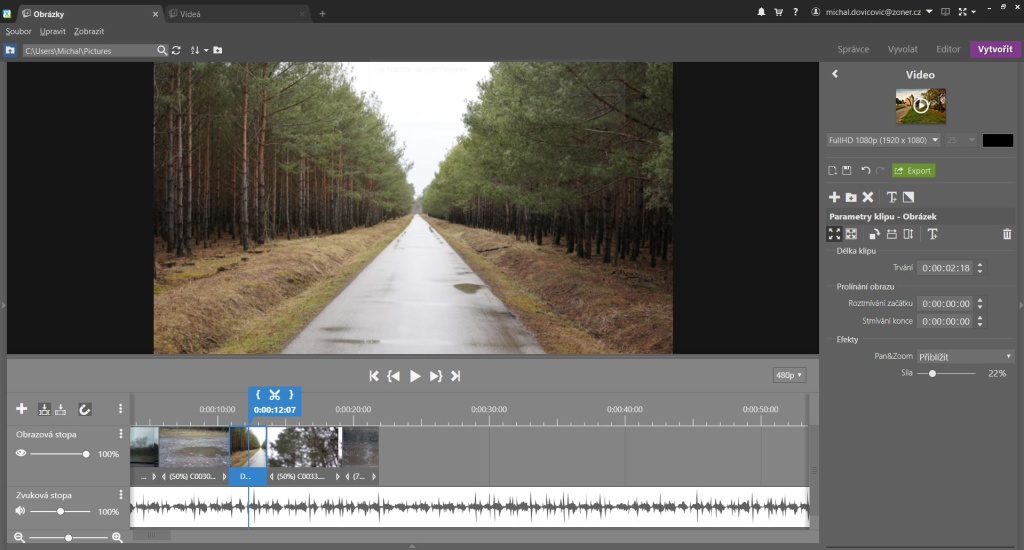Adjust the Síla strength slider
The height and width of the screenshot is (550, 1024).
click(x=946, y=374)
